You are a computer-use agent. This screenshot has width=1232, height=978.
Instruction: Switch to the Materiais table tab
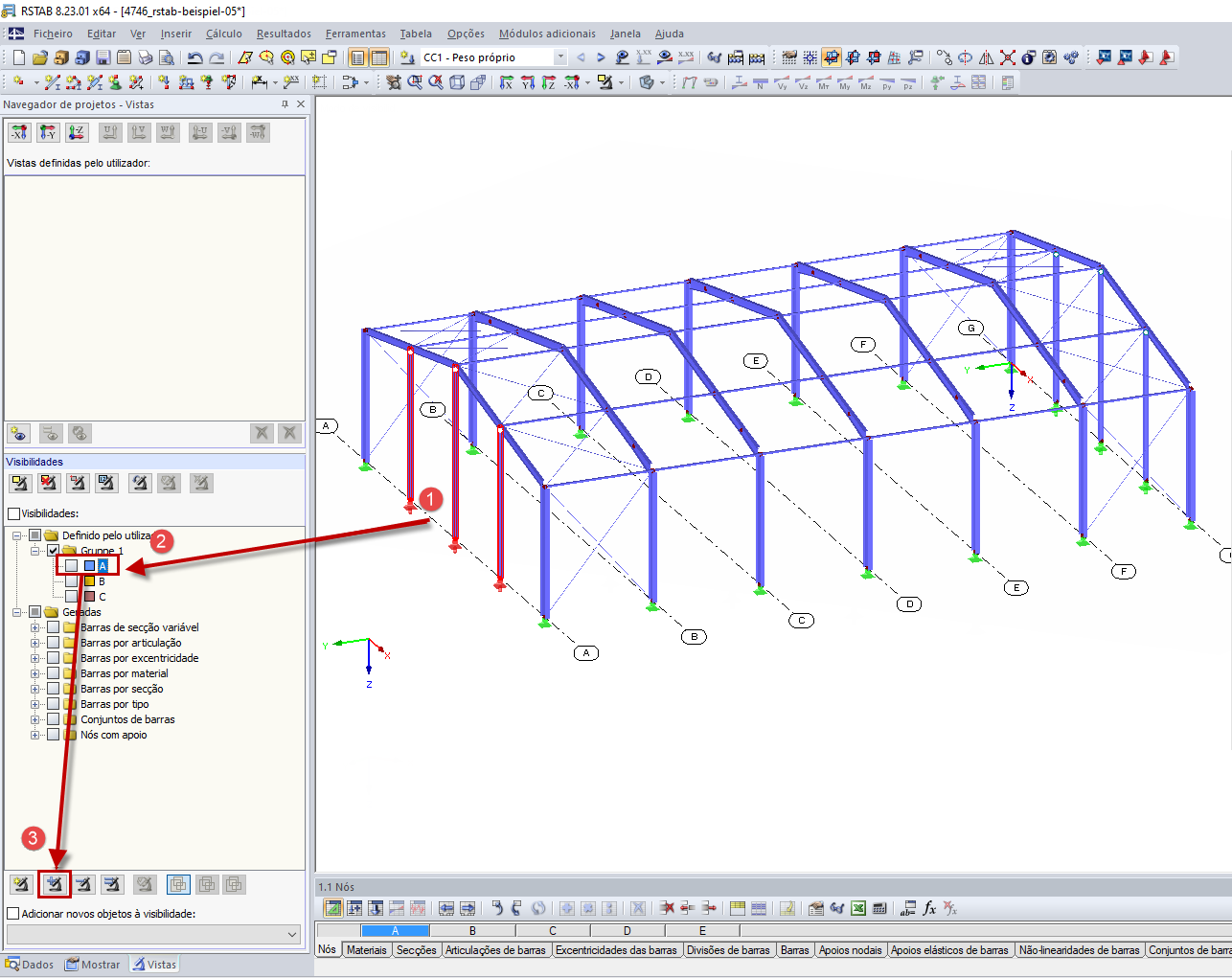point(367,950)
